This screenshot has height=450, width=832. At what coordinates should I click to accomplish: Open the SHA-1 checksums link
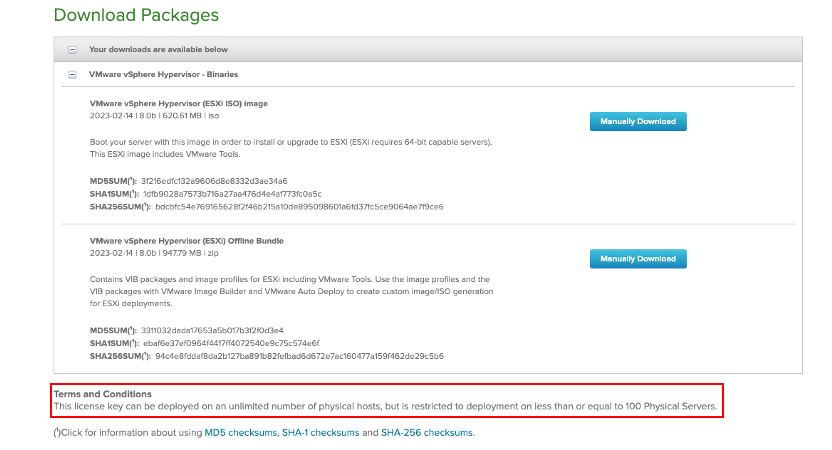(320, 432)
